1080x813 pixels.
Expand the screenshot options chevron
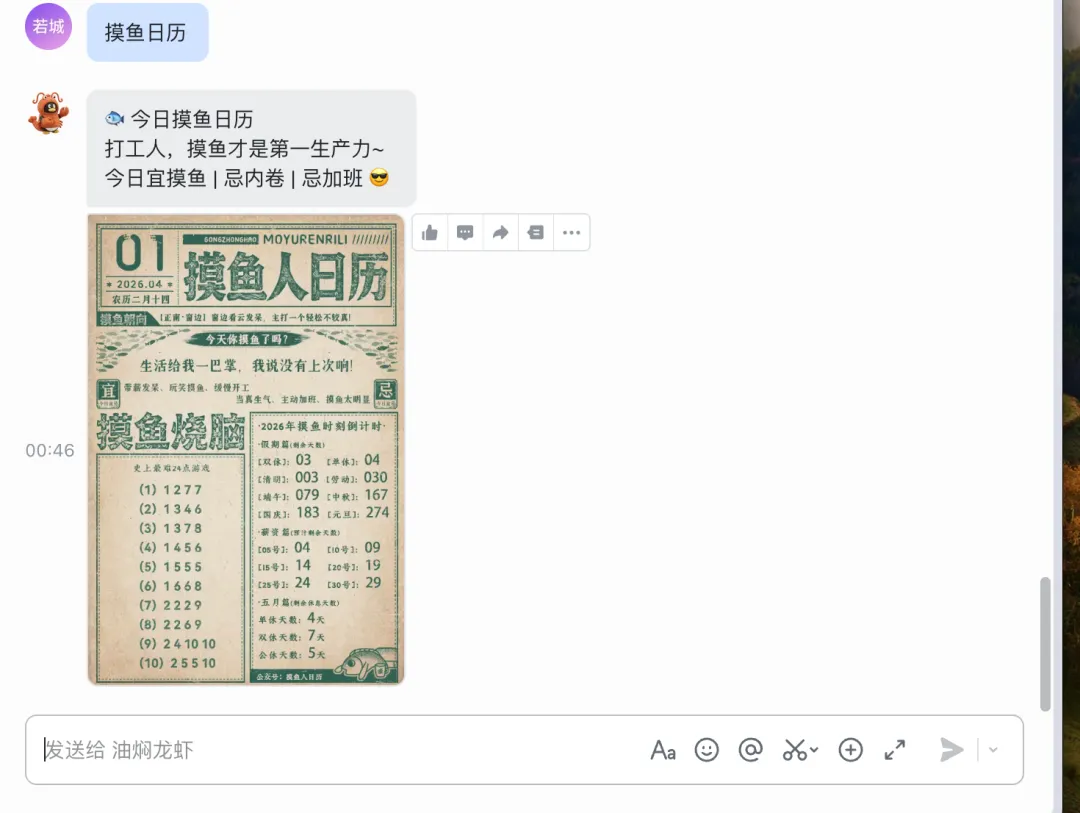814,750
